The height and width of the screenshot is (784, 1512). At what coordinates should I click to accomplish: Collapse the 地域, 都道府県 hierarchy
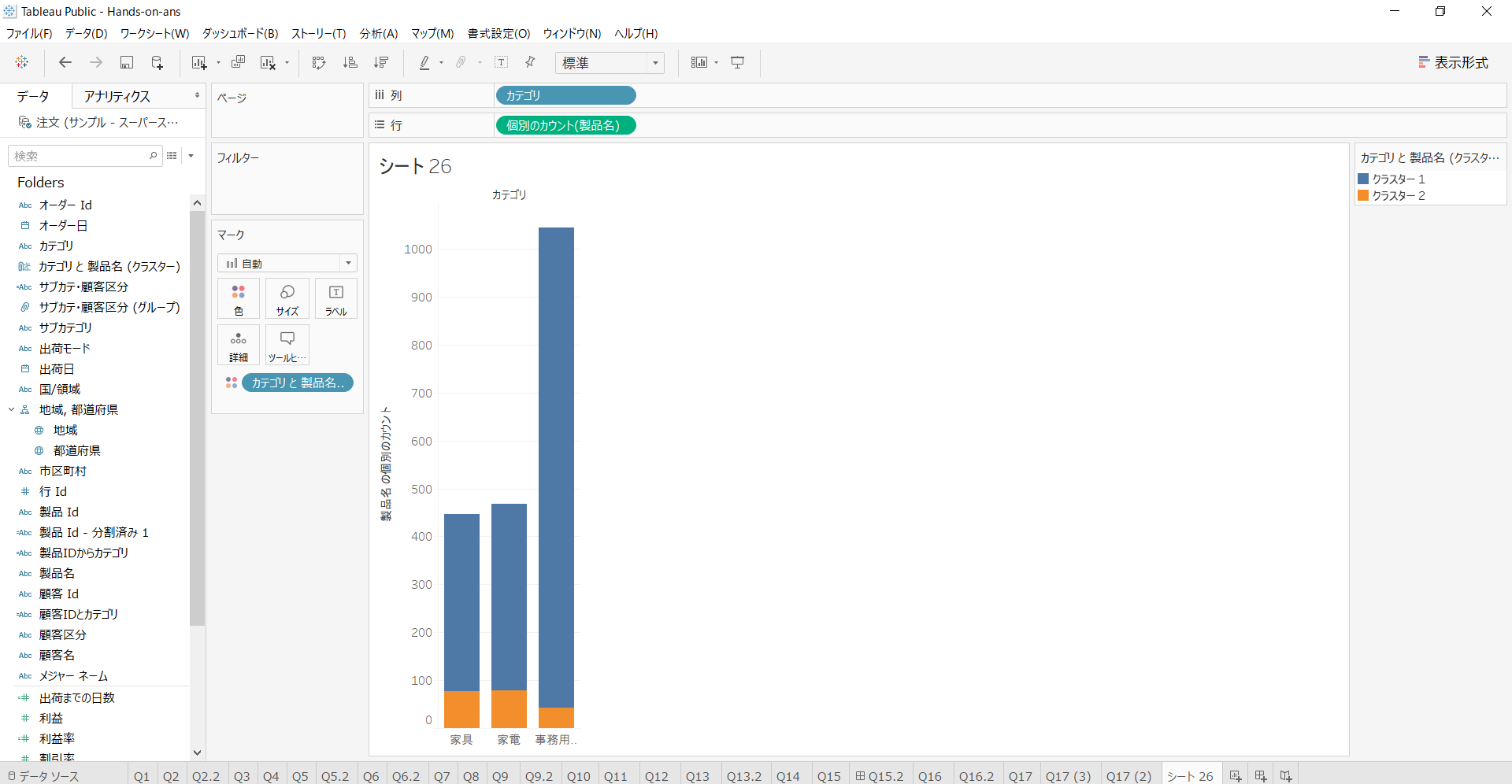pos(11,409)
